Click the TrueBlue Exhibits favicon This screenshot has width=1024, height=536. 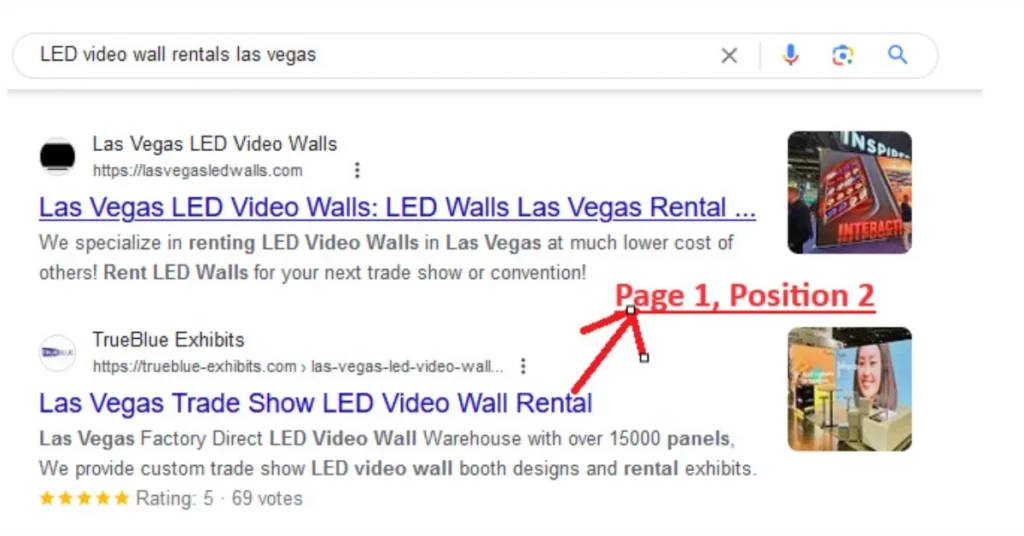(x=57, y=353)
